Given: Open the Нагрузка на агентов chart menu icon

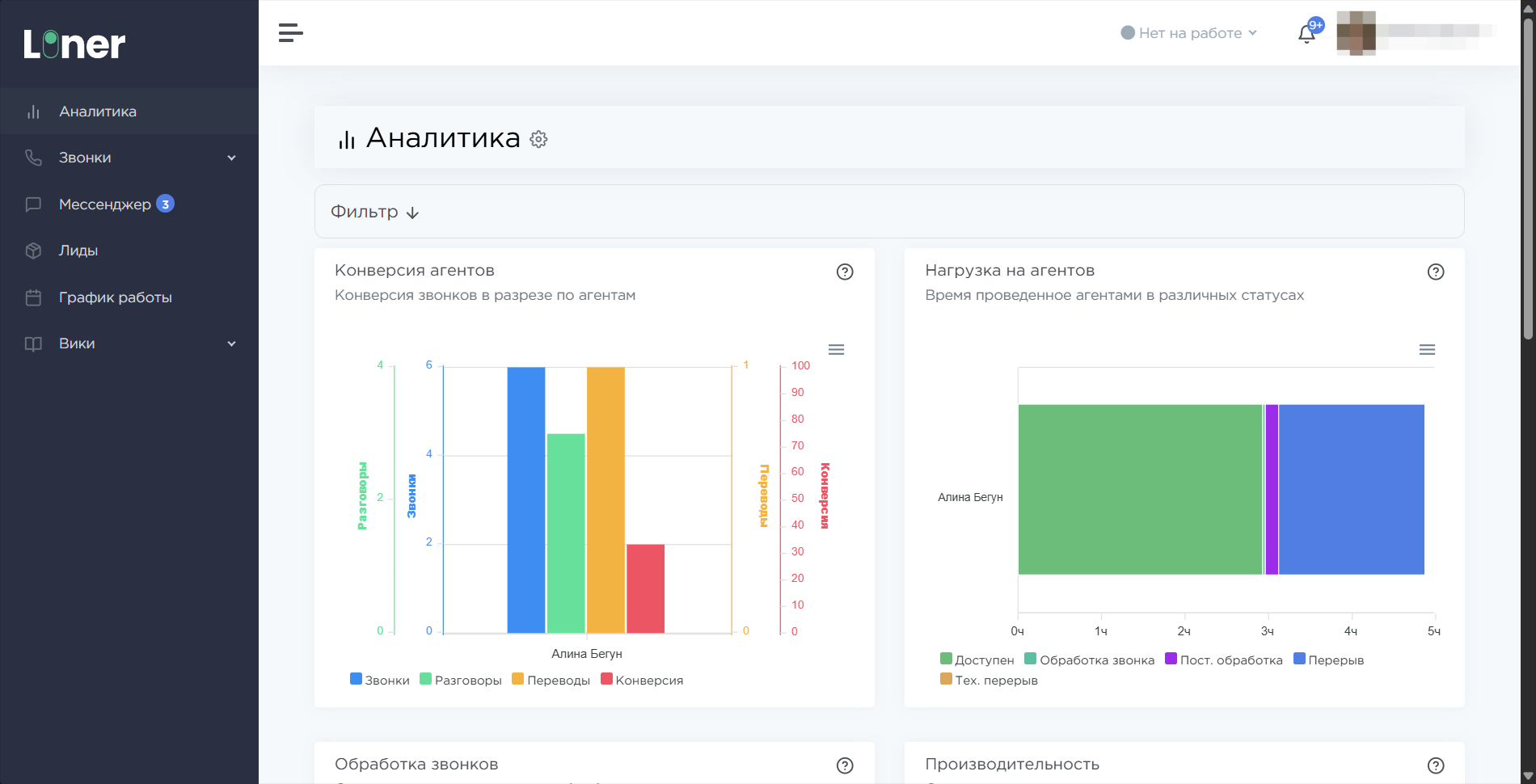Looking at the screenshot, I should (1427, 350).
